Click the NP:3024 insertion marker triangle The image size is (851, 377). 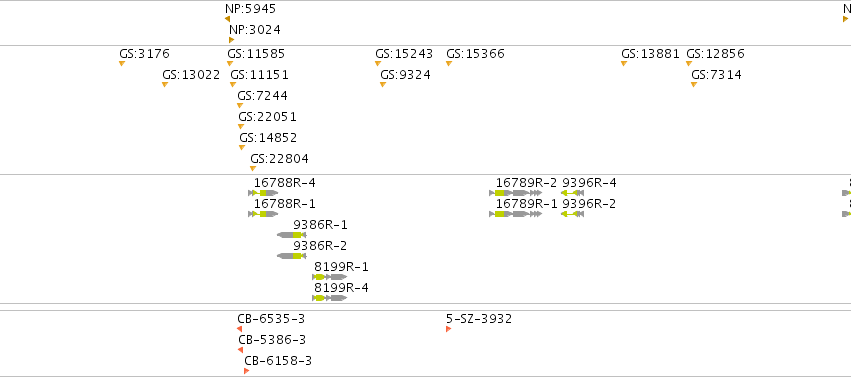pyautogui.click(x=232, y=40)
